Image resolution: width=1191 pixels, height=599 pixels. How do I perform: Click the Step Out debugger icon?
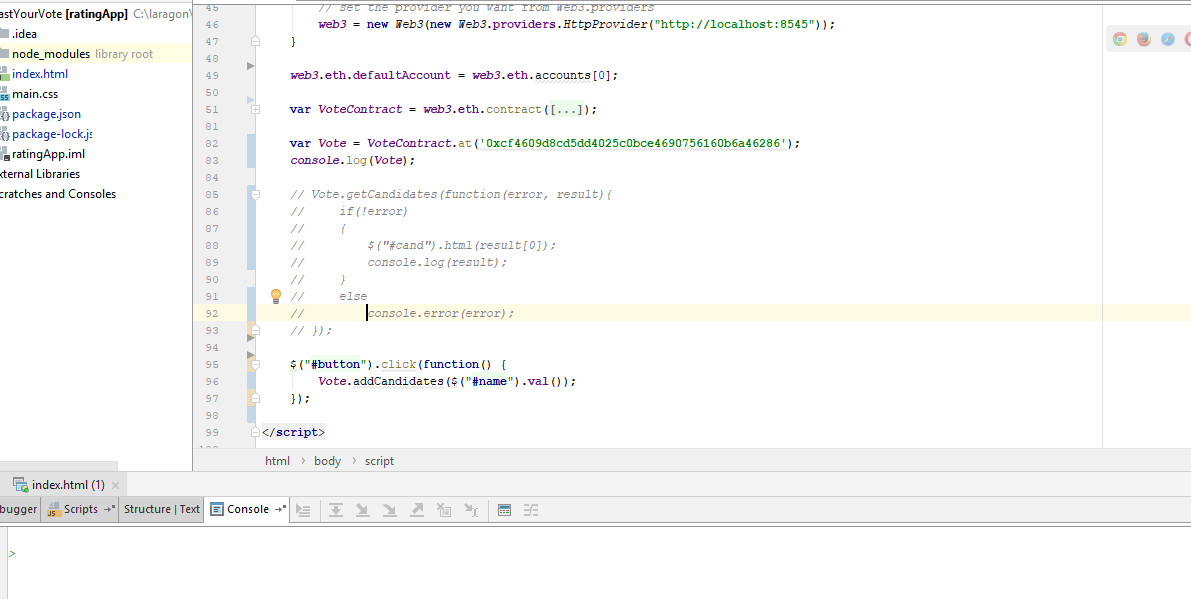click(415, 510)
